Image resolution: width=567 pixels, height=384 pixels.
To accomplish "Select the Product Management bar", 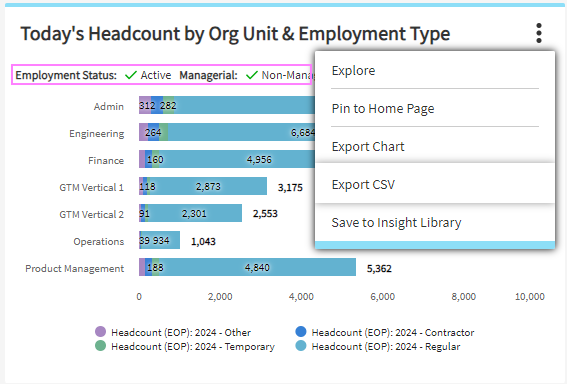I will (247, 267).
